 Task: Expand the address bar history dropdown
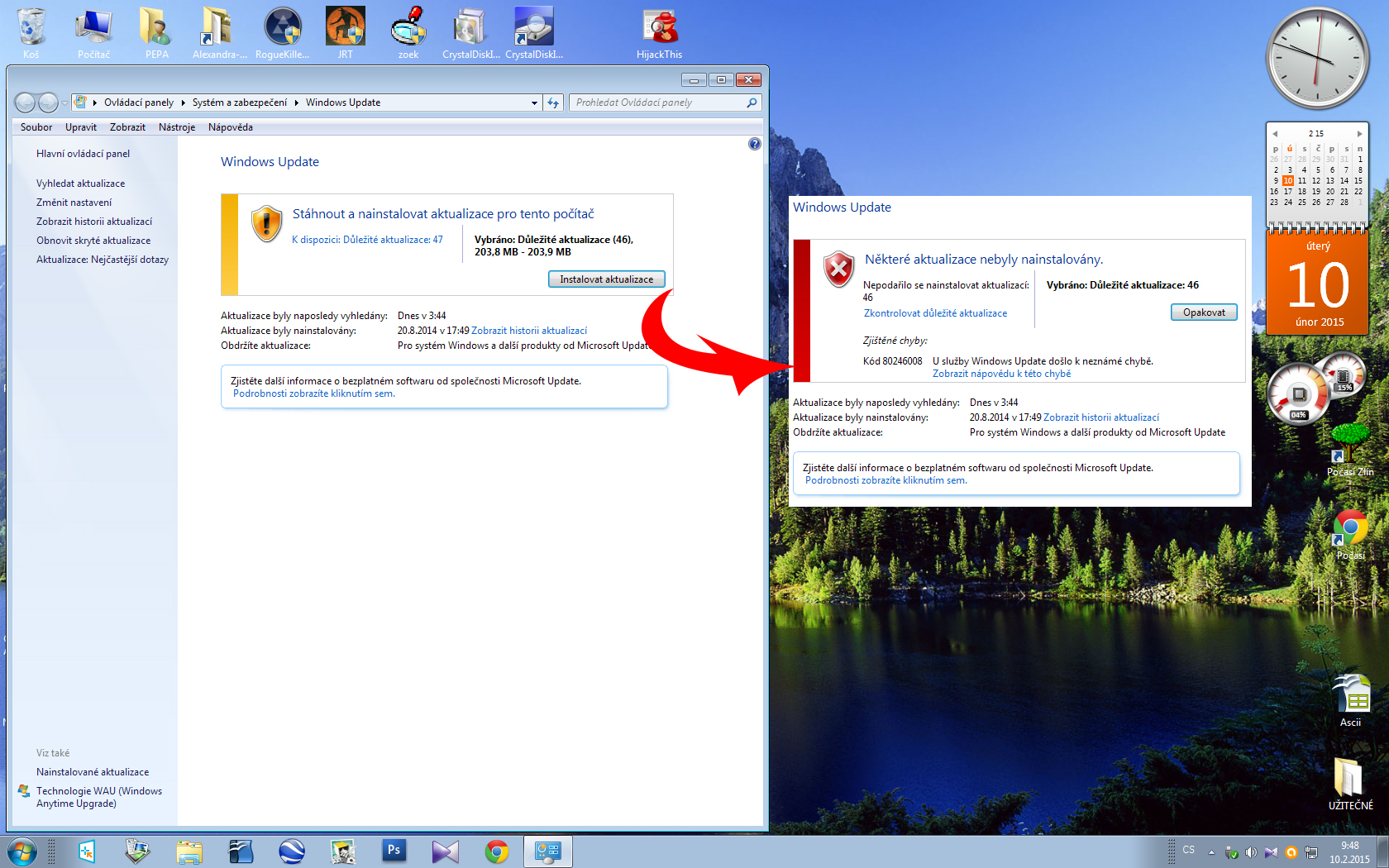[534, 103]
